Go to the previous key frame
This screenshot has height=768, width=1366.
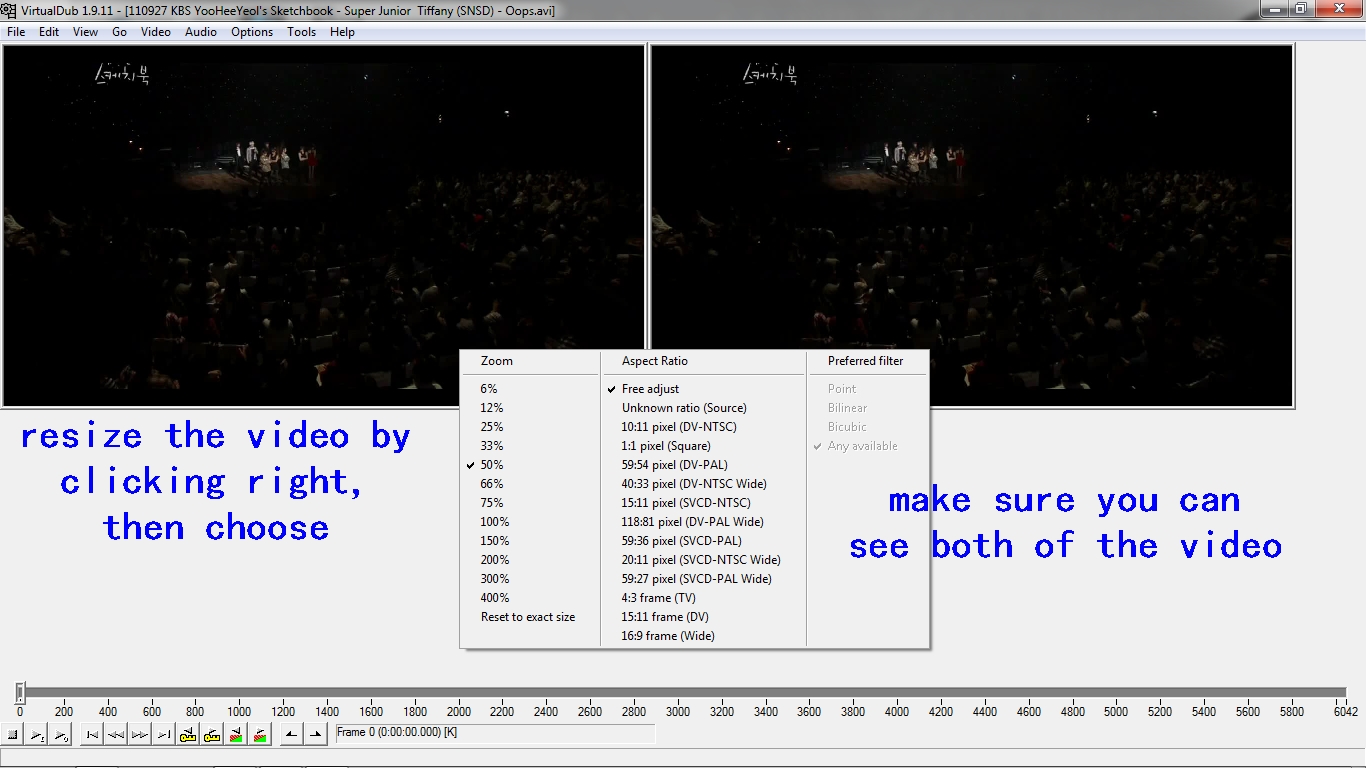[188, 735]
